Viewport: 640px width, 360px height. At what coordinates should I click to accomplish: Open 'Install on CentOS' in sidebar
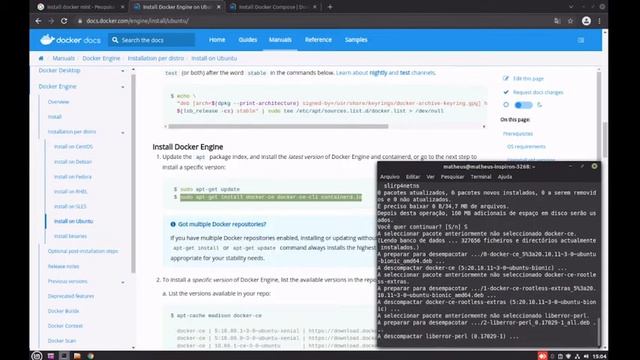(x=73, y=147)
